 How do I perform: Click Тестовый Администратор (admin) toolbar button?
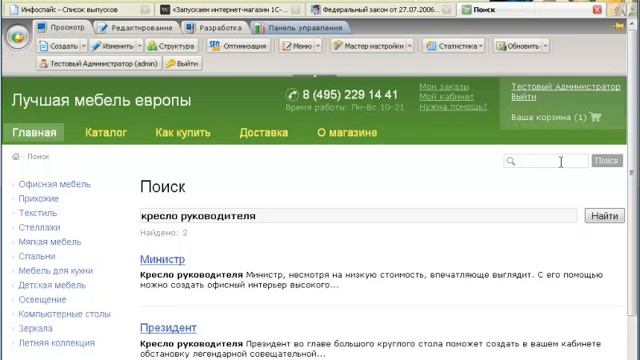point(98,64)
